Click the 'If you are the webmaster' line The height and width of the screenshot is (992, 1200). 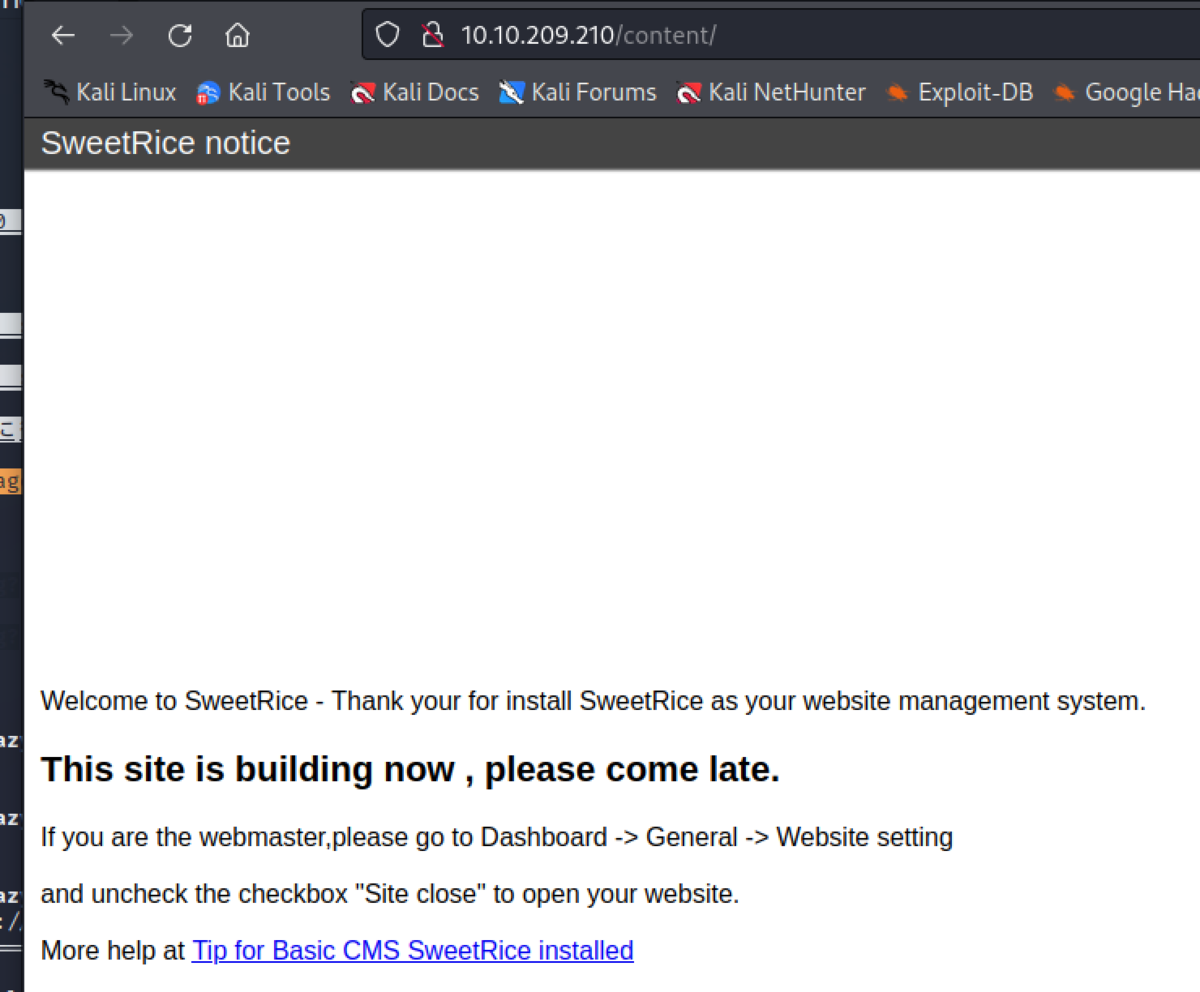[497, 837]
